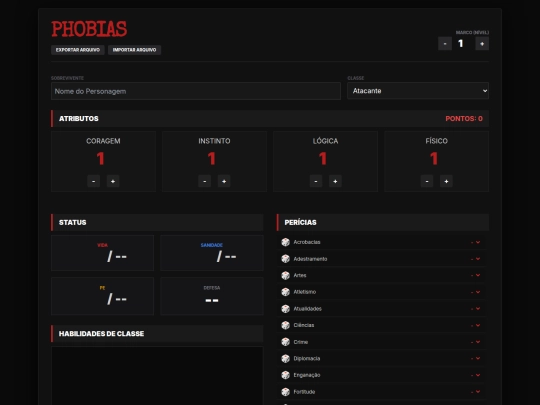Increase the Lógica attribute

(335, 181)
